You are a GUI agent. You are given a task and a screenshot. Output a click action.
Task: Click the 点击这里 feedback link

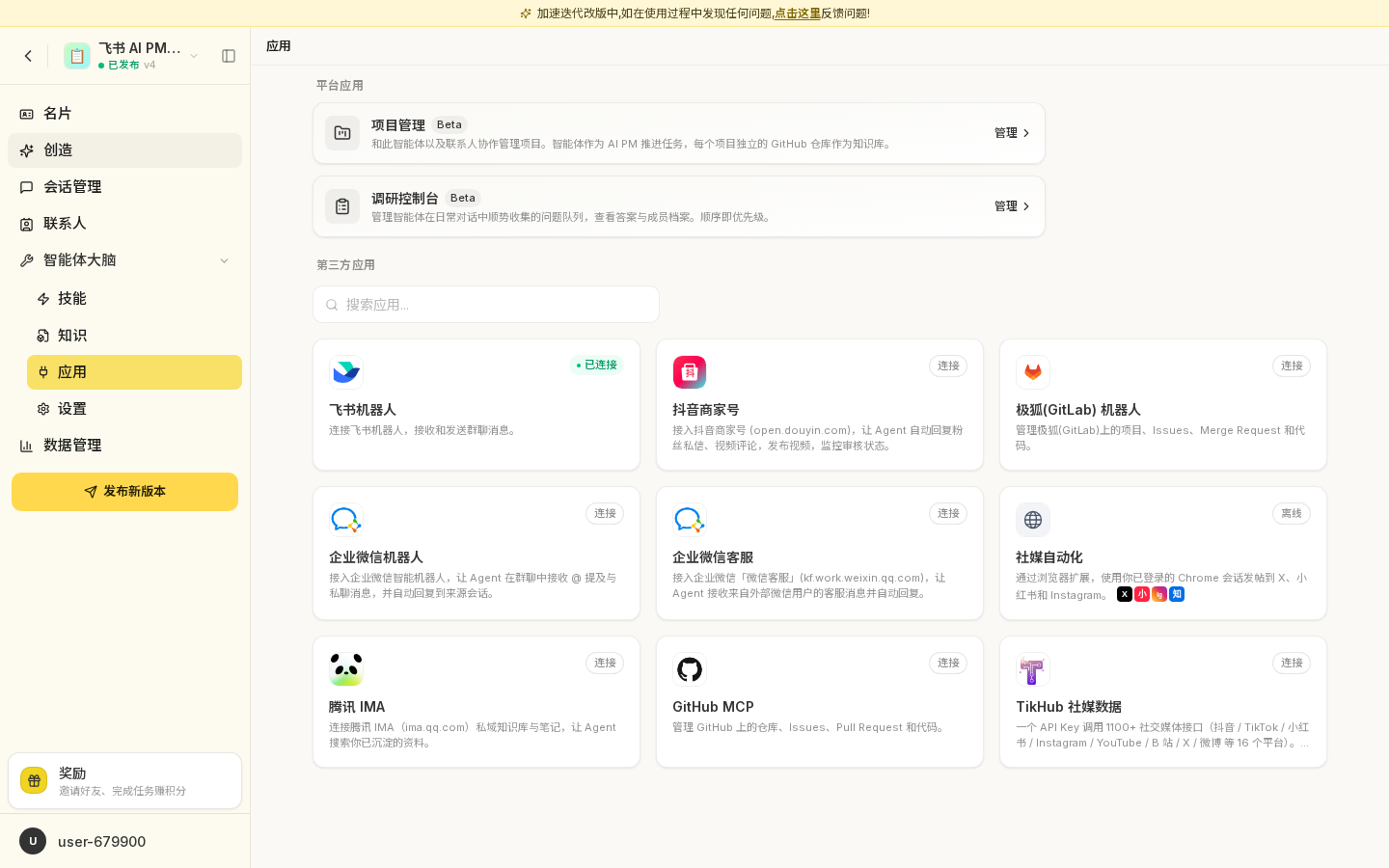tap(797, 14)
